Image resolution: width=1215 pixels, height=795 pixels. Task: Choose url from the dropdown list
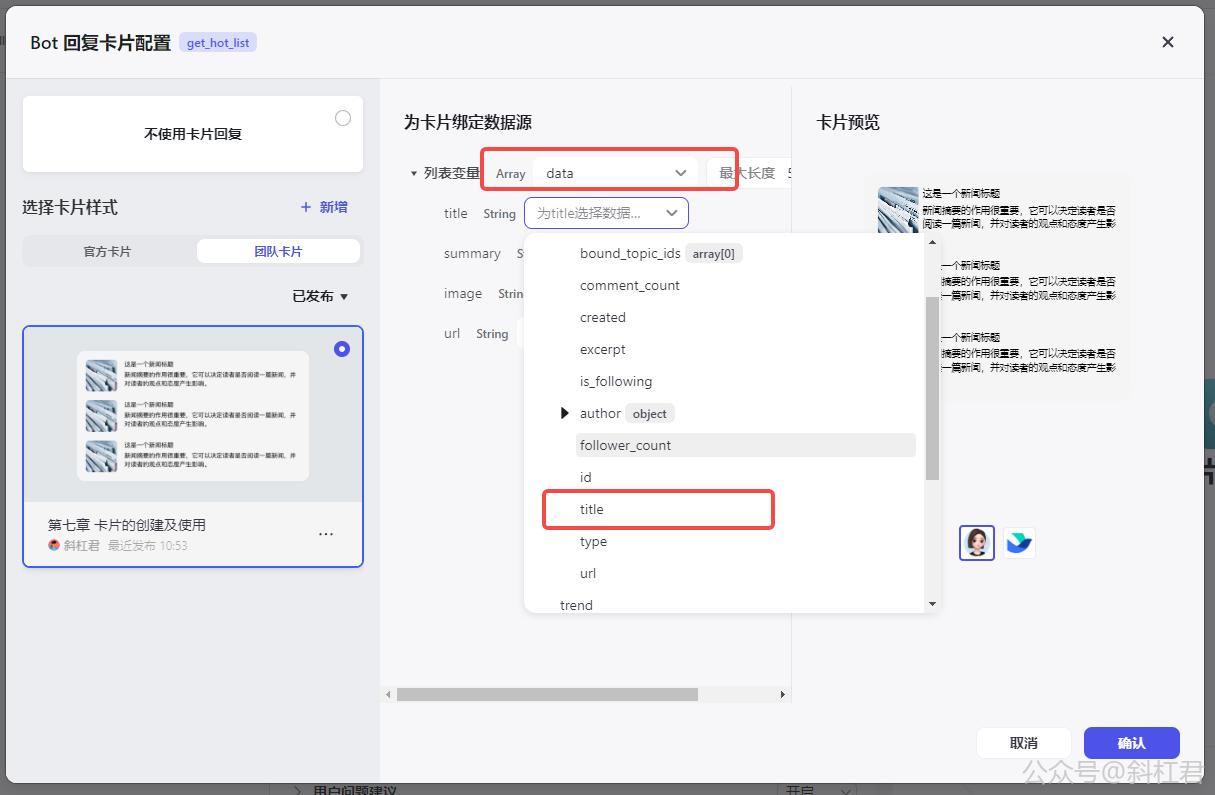pos(588,573)
